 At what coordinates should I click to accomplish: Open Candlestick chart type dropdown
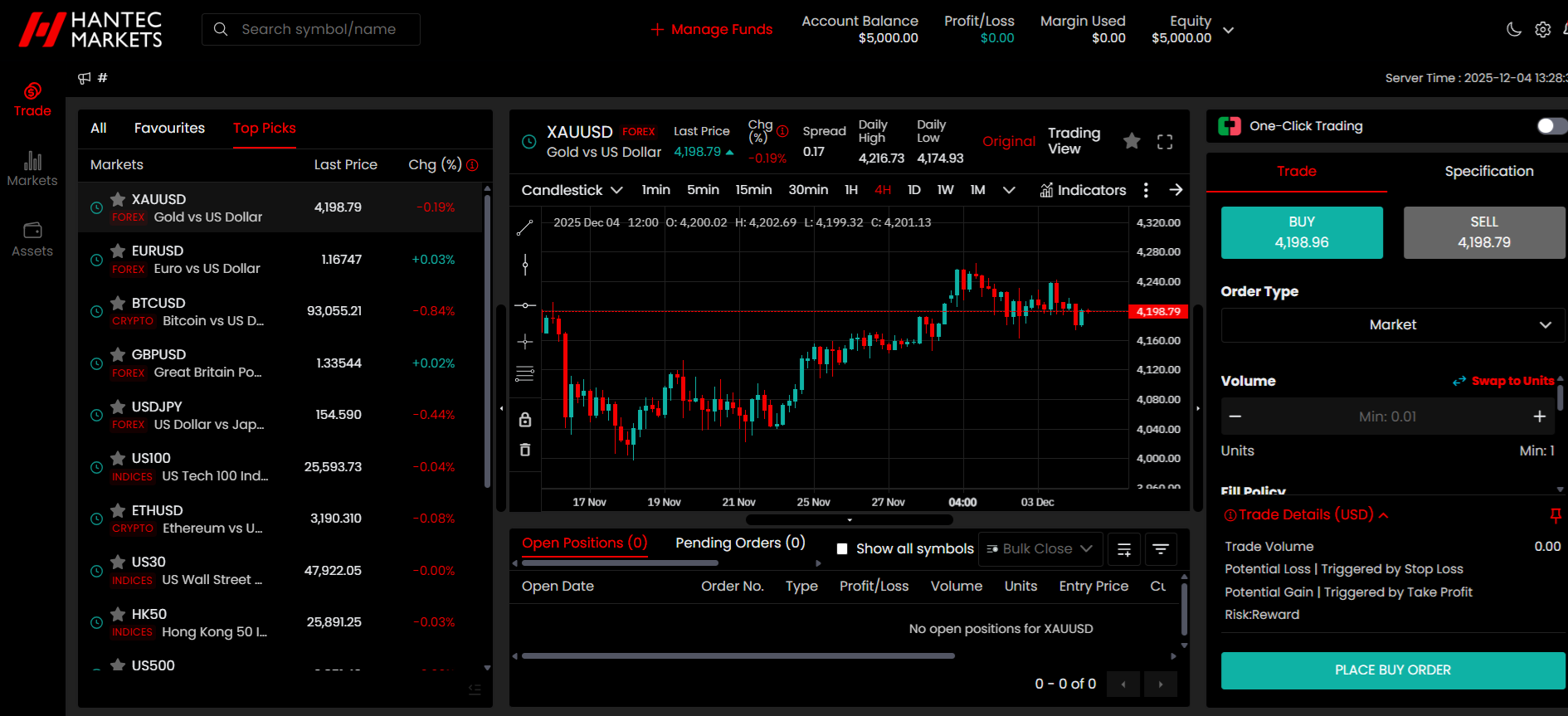(x=572, y=190)
